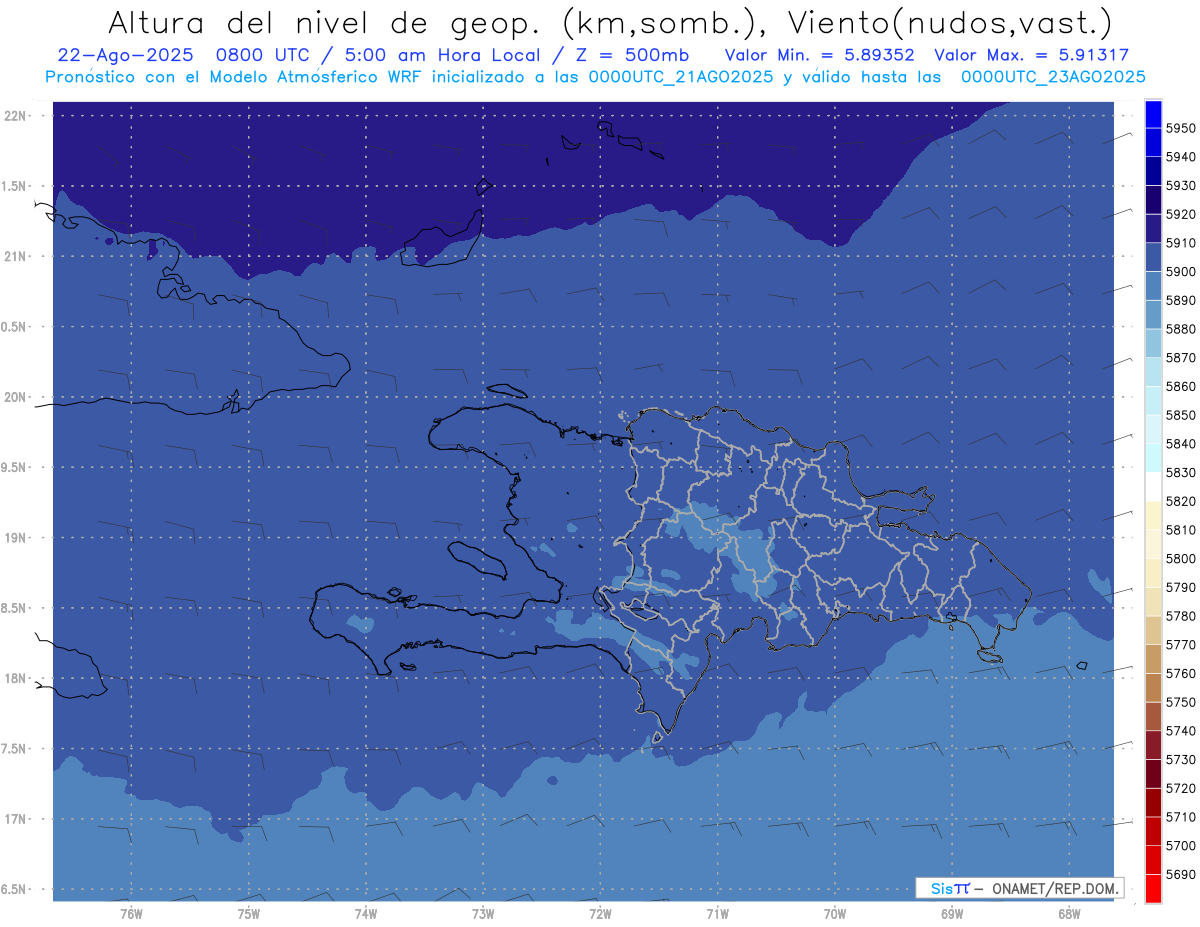Click the bright blue color bar segment above 5950
The image size is (1200, 927).
[x=1153, y=114]
